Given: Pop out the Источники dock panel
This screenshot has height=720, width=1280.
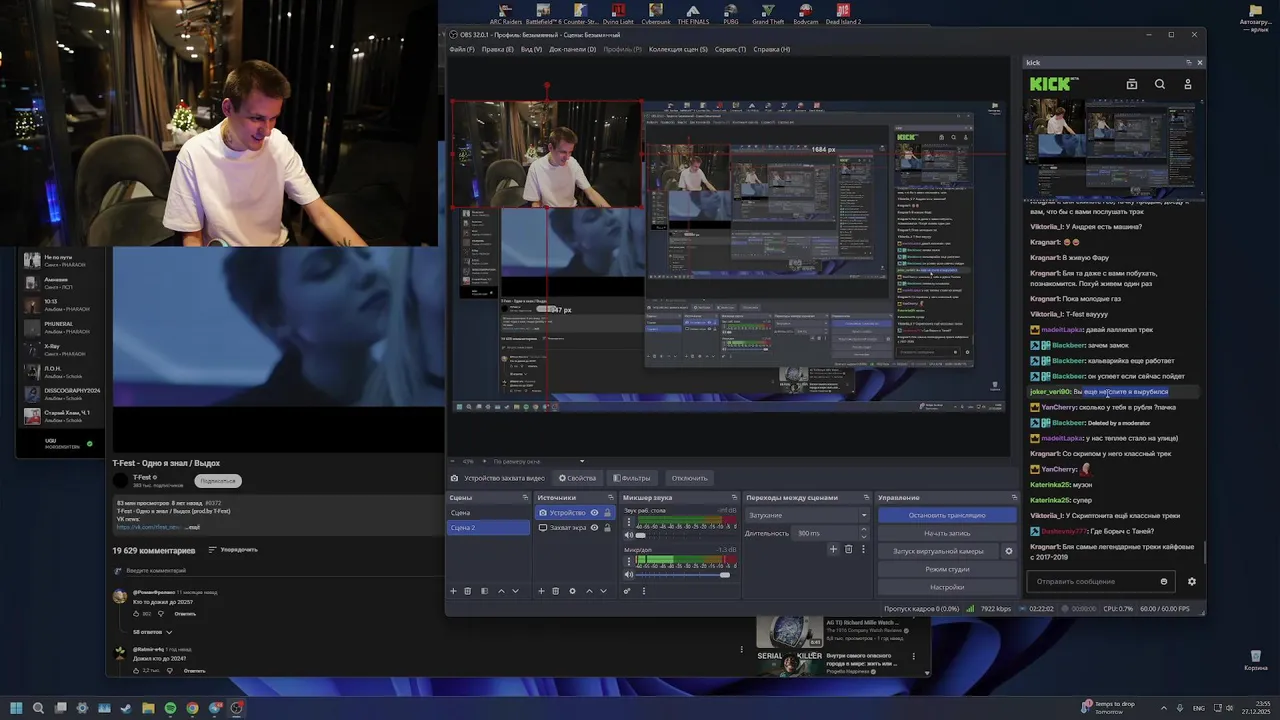Looking at the screenshot, I should point(610,497).
